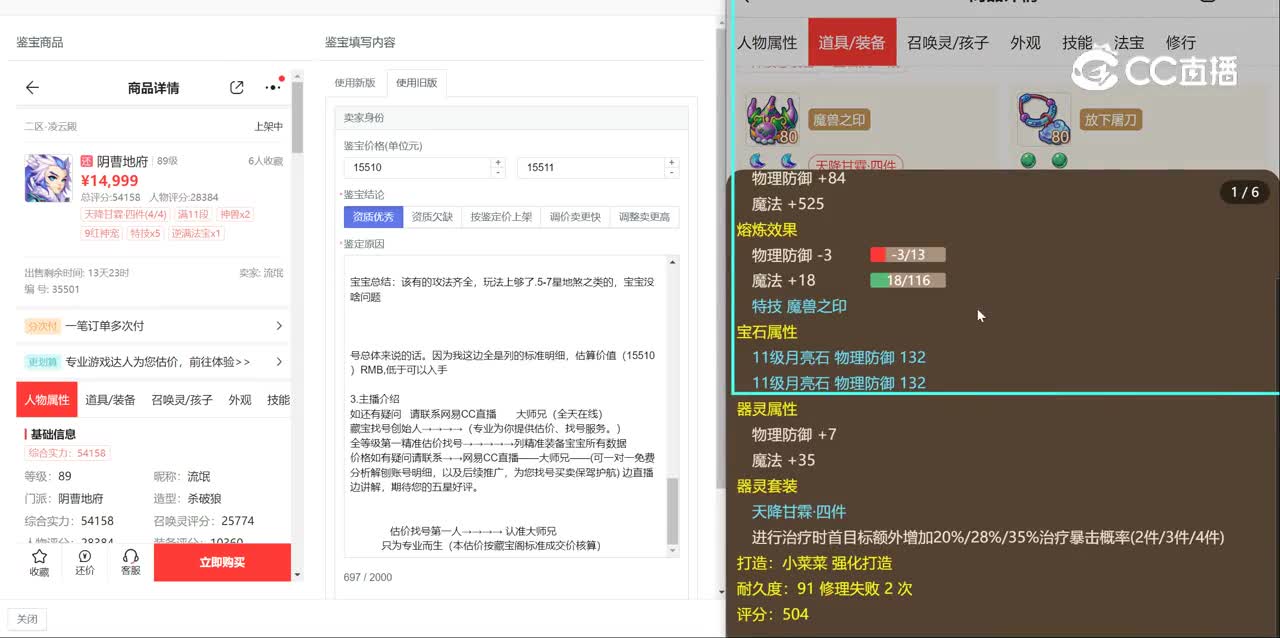Click the 评分: 504 line
This screenshot has height=638, width=1280.
coord(773,614)
